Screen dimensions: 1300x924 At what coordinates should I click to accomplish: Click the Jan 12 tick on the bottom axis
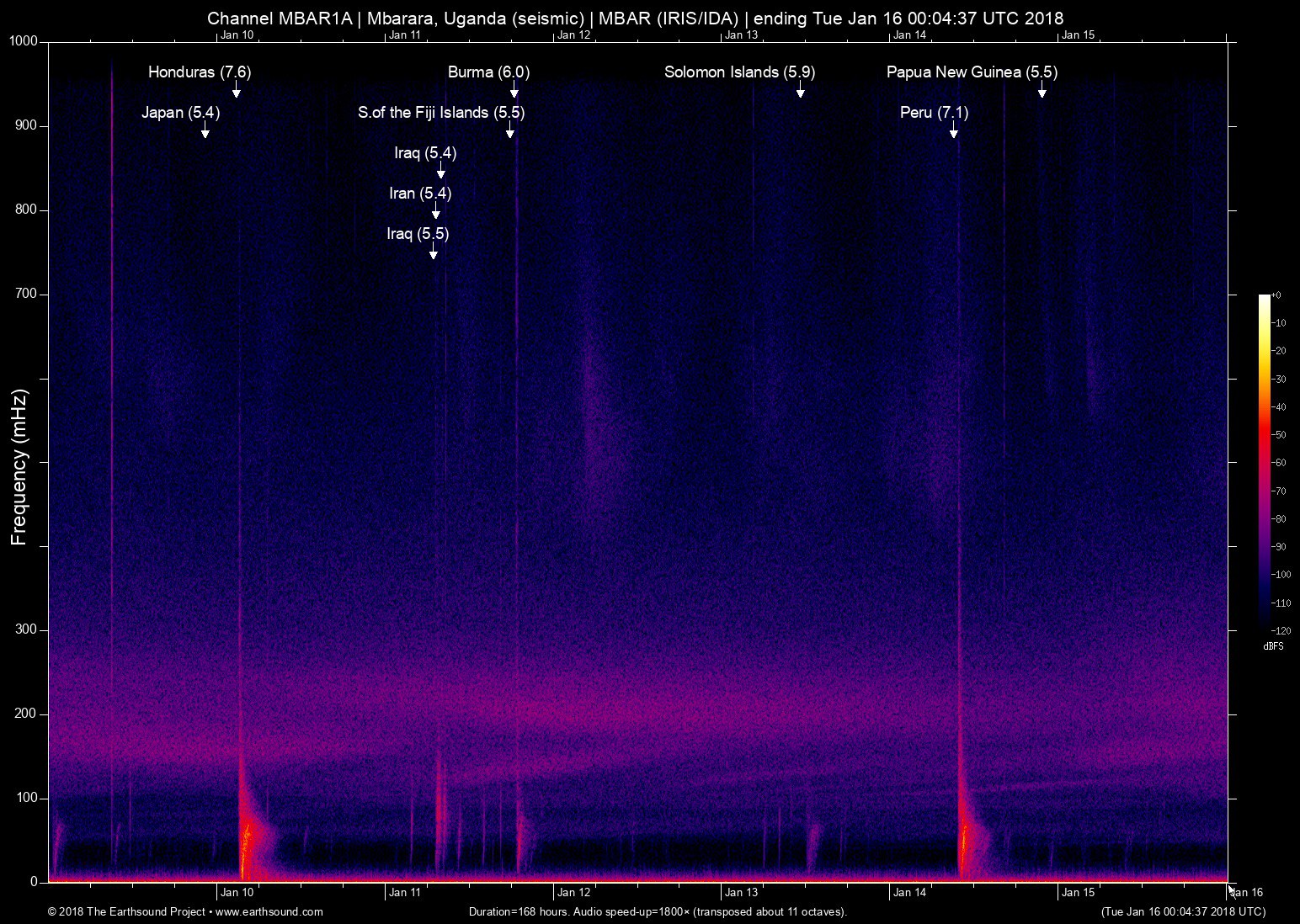click(573, 893)
